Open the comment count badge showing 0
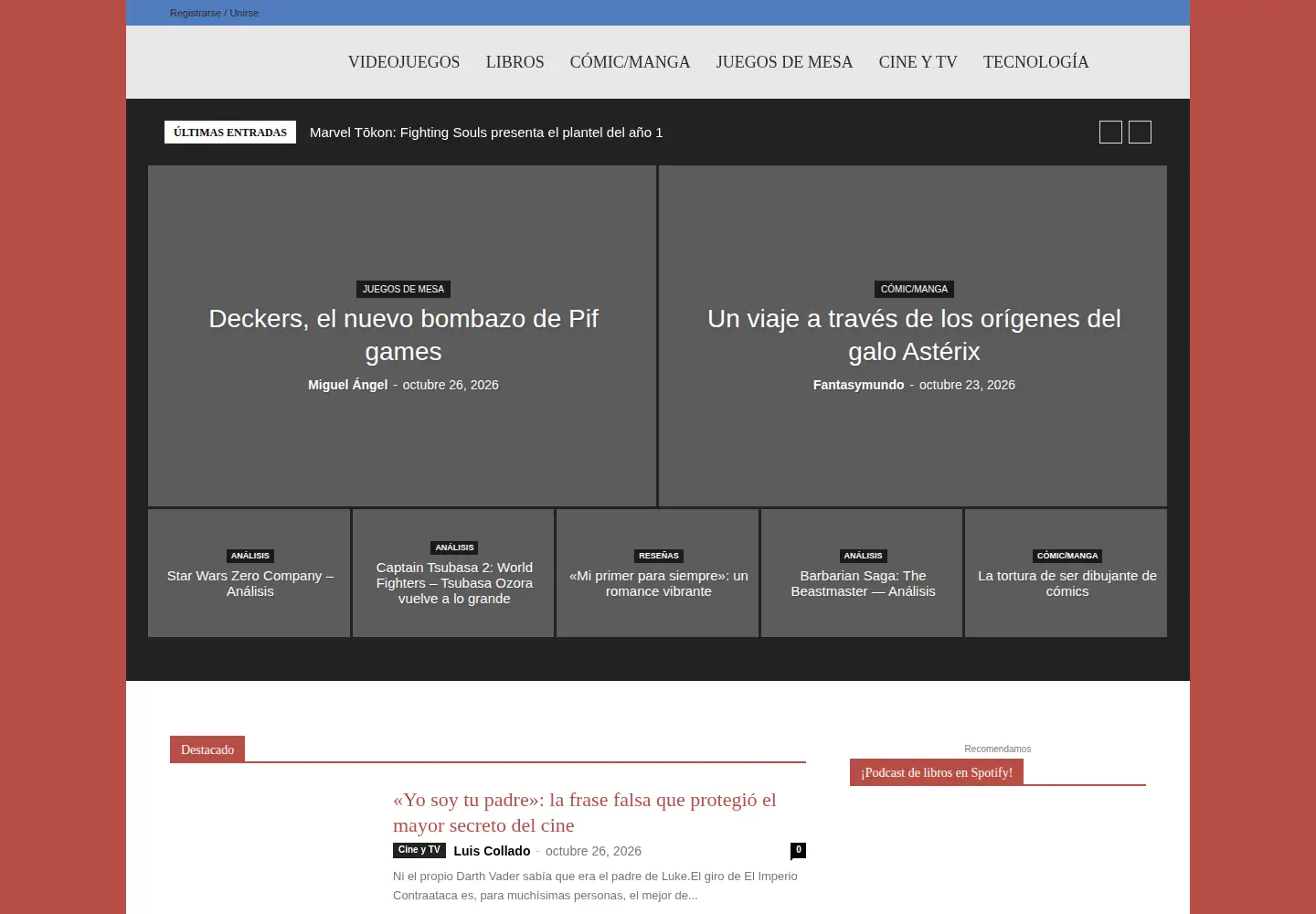The height and width of the screenshot is (914, 1316). click(x=798, y=851)
